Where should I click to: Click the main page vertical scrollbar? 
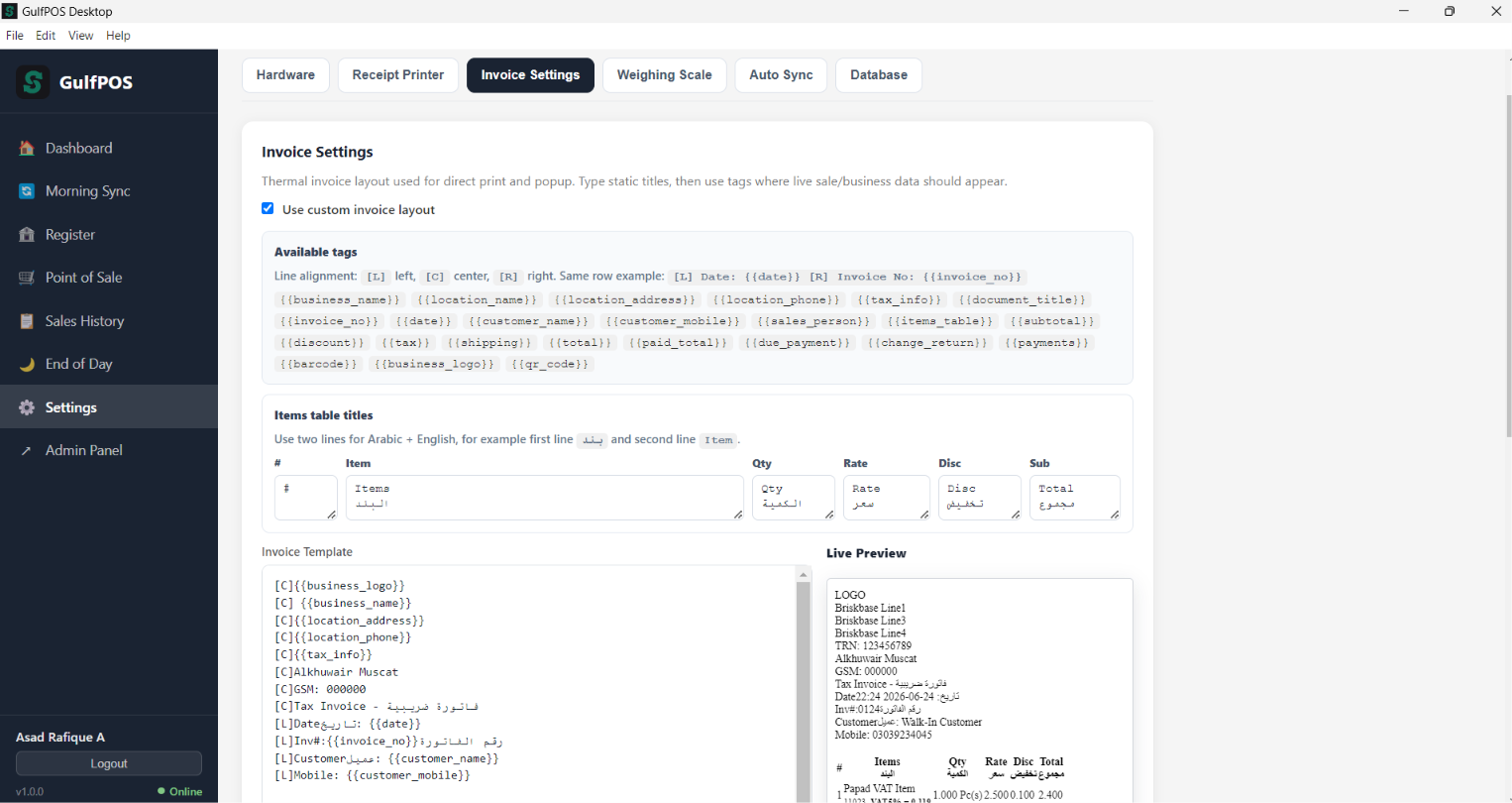[x=1507, y=268]
